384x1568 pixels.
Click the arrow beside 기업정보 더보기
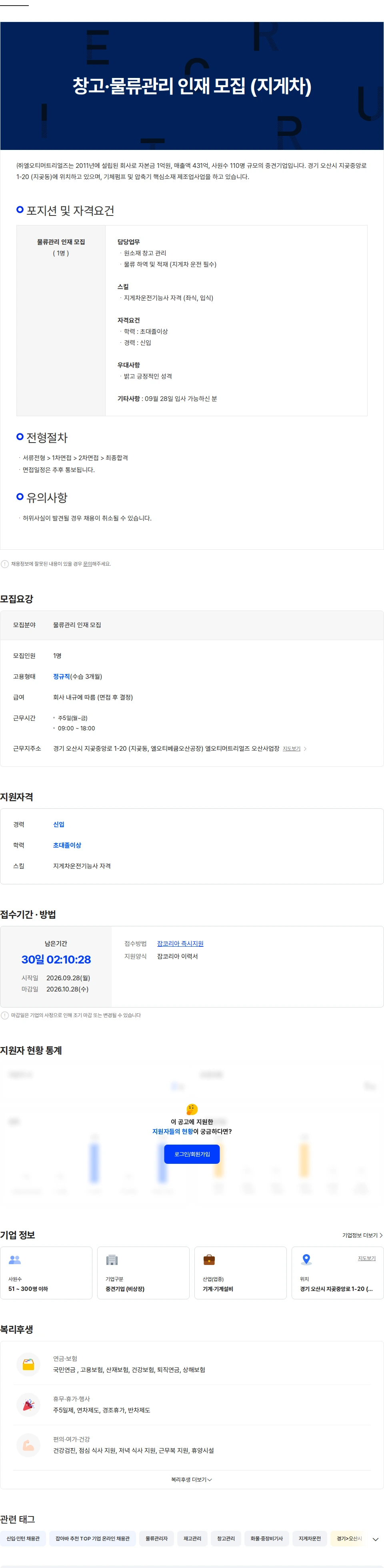pyautogui.click(x=381, y=1235)
